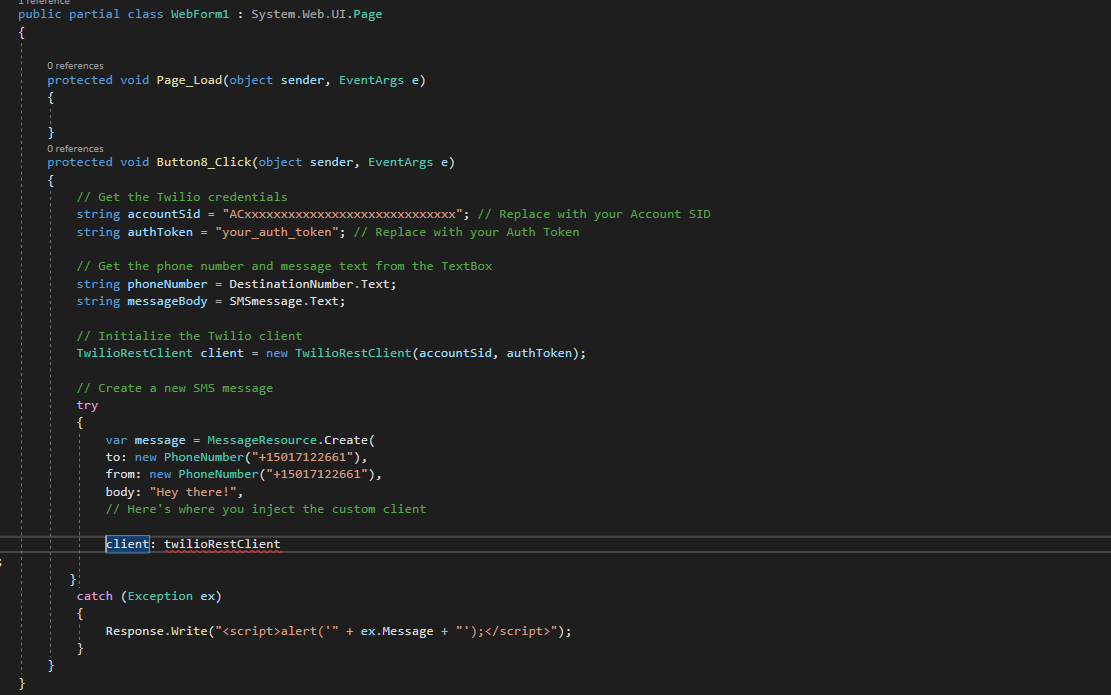Click the MessageResource class name
Screen dimensions: 1111x695
tap(261, 440)
